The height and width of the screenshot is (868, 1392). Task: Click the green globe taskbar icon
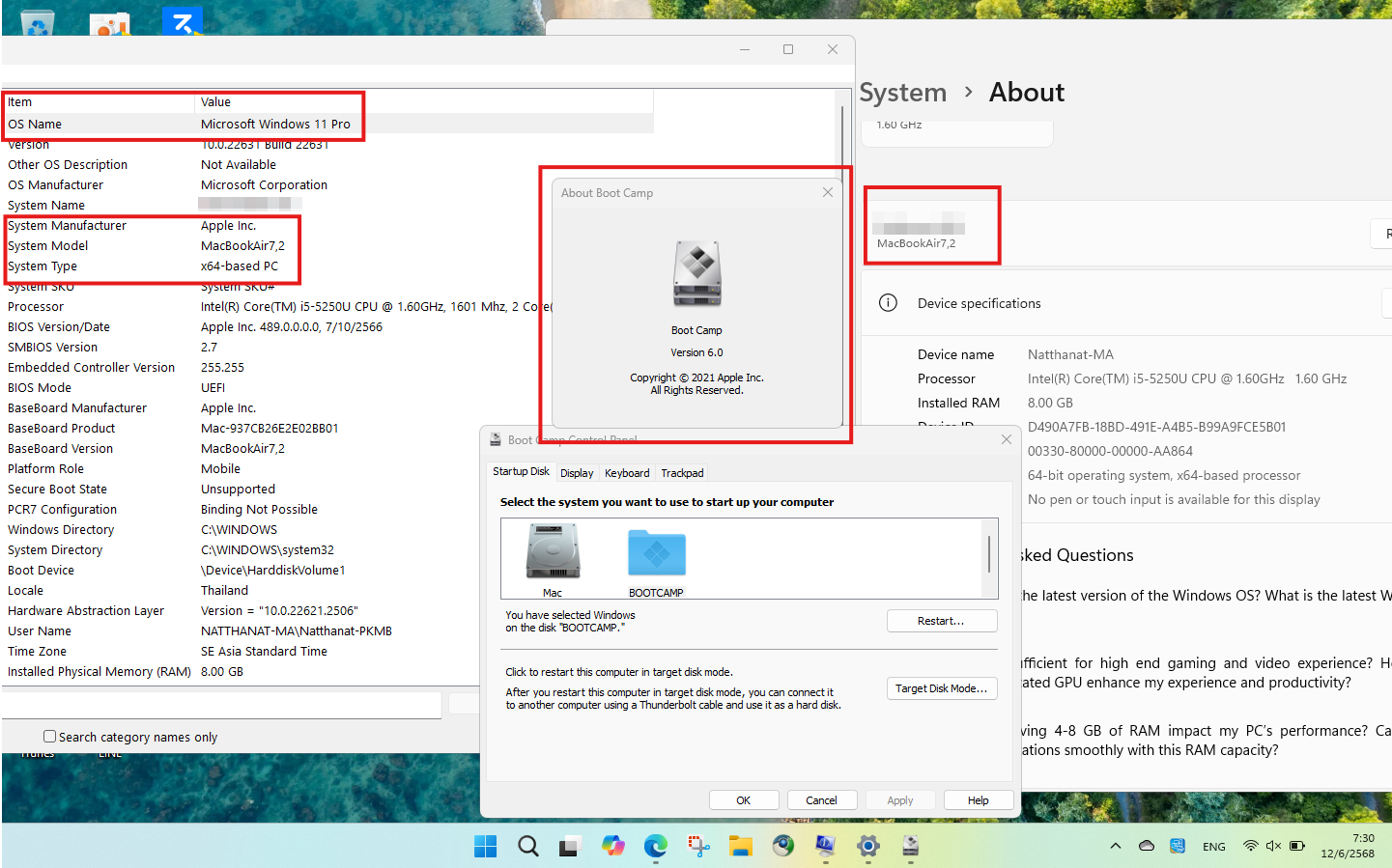click(x=783, y=847)
